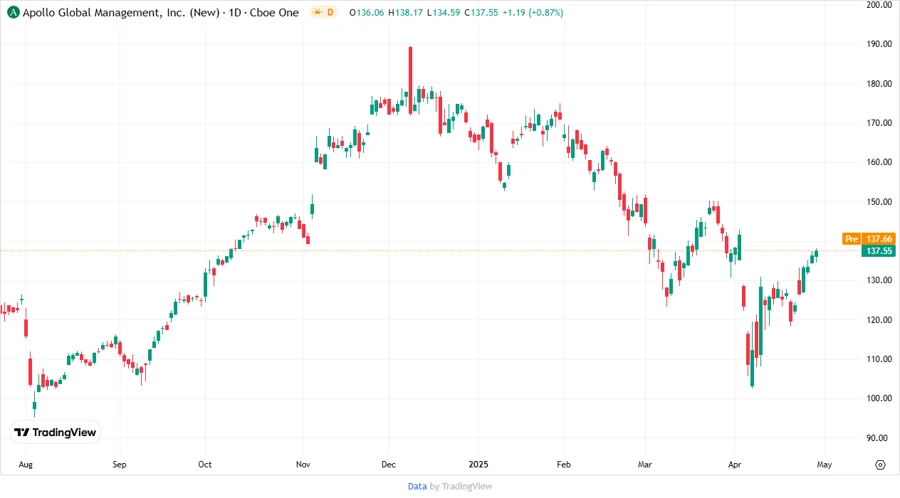The height and width of the screenshot is (498, 900).
Task: Click the Aug label on the time axis
Action: pyautogui.click(x=24, y=465)
